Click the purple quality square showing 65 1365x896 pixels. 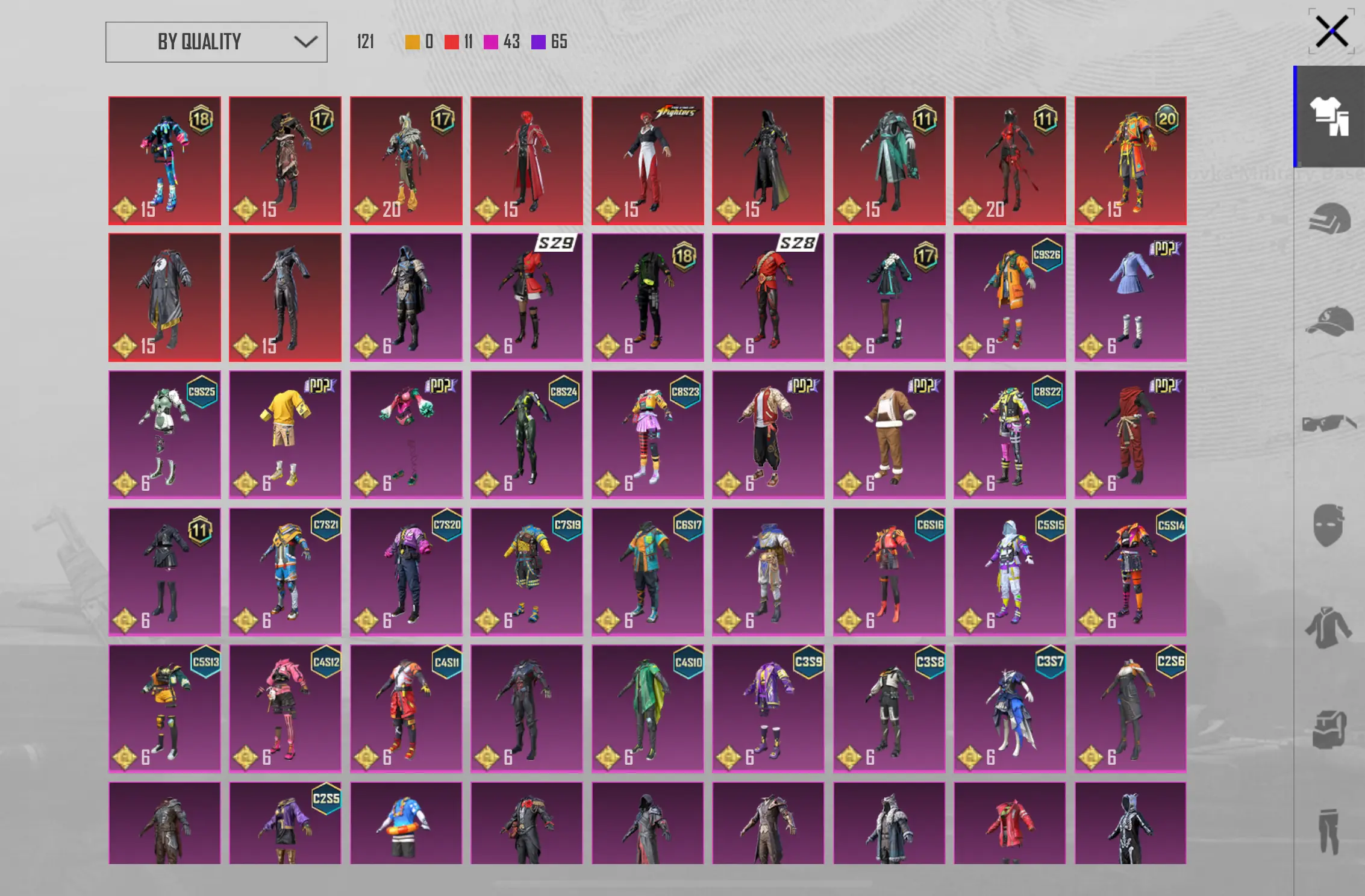[x=538, y=42]
